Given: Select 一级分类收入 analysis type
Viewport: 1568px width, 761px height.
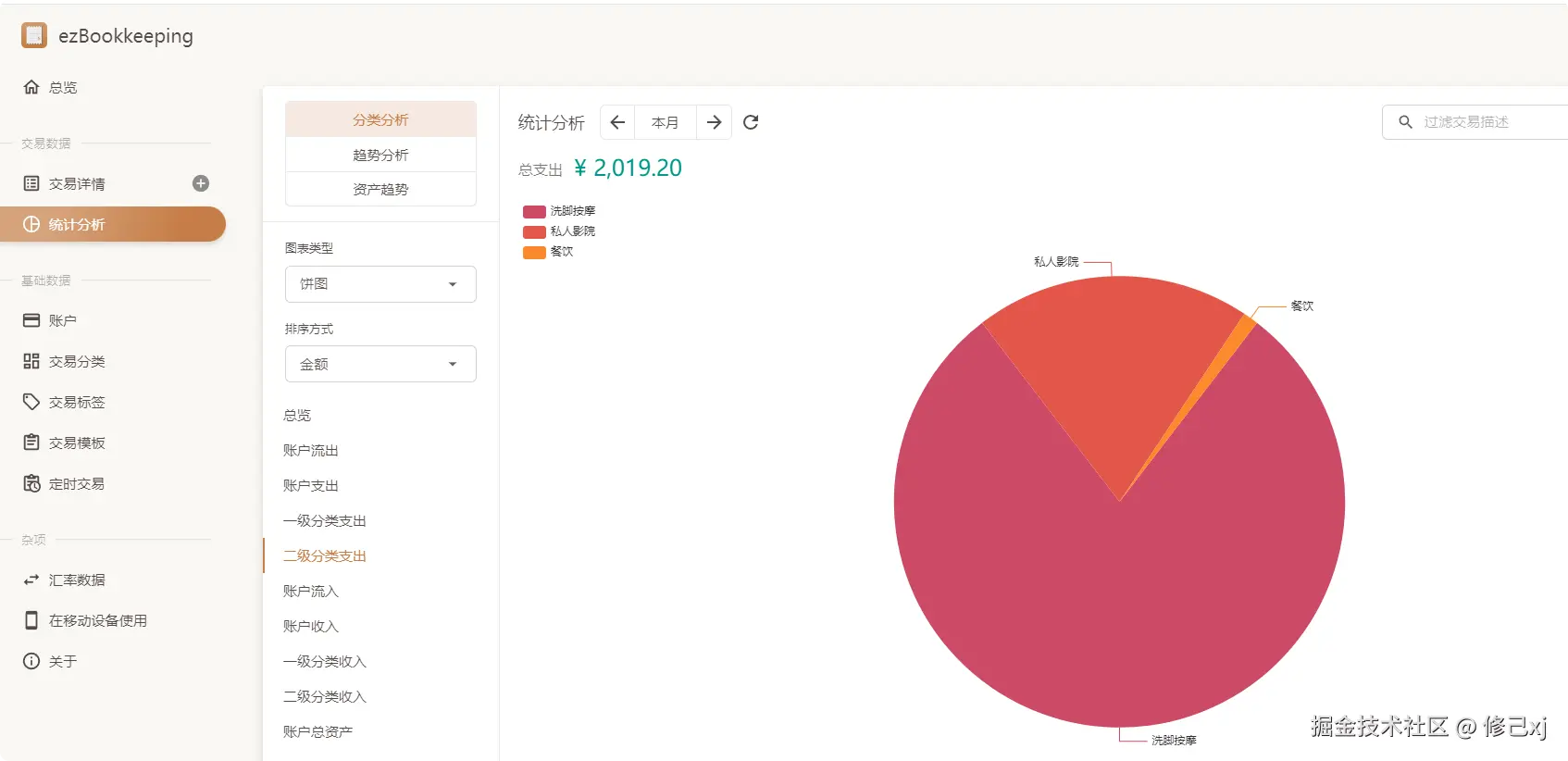Looking at the screenshot, I should tap(380, 662).
